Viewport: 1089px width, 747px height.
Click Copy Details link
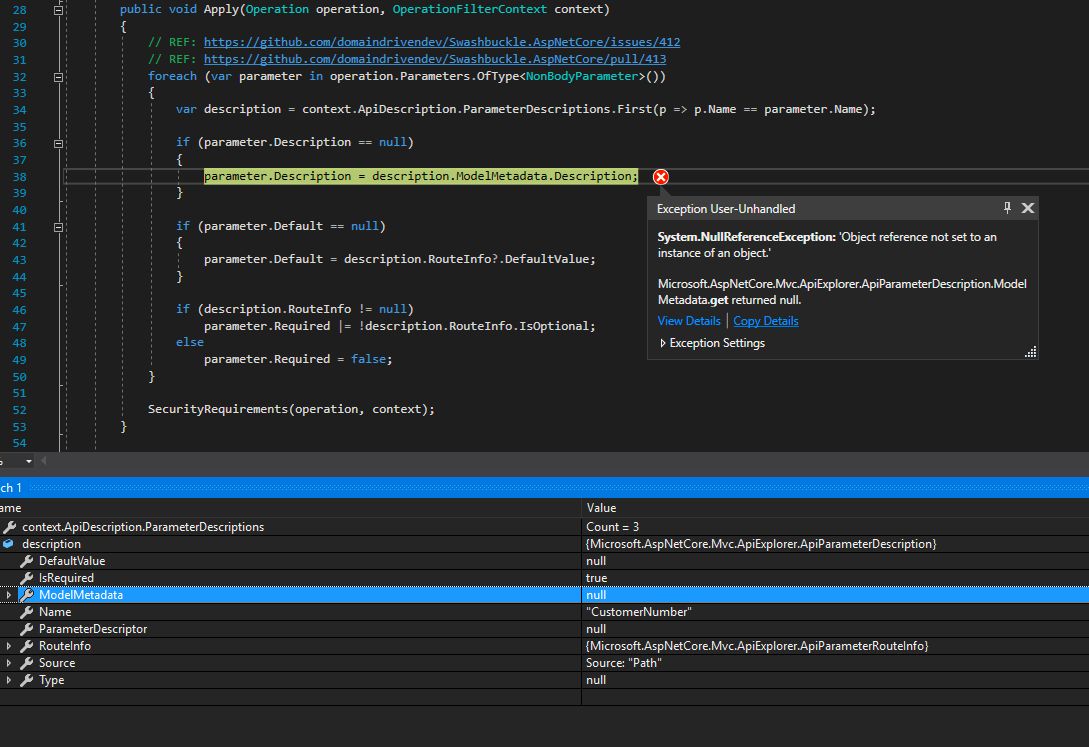765,321
